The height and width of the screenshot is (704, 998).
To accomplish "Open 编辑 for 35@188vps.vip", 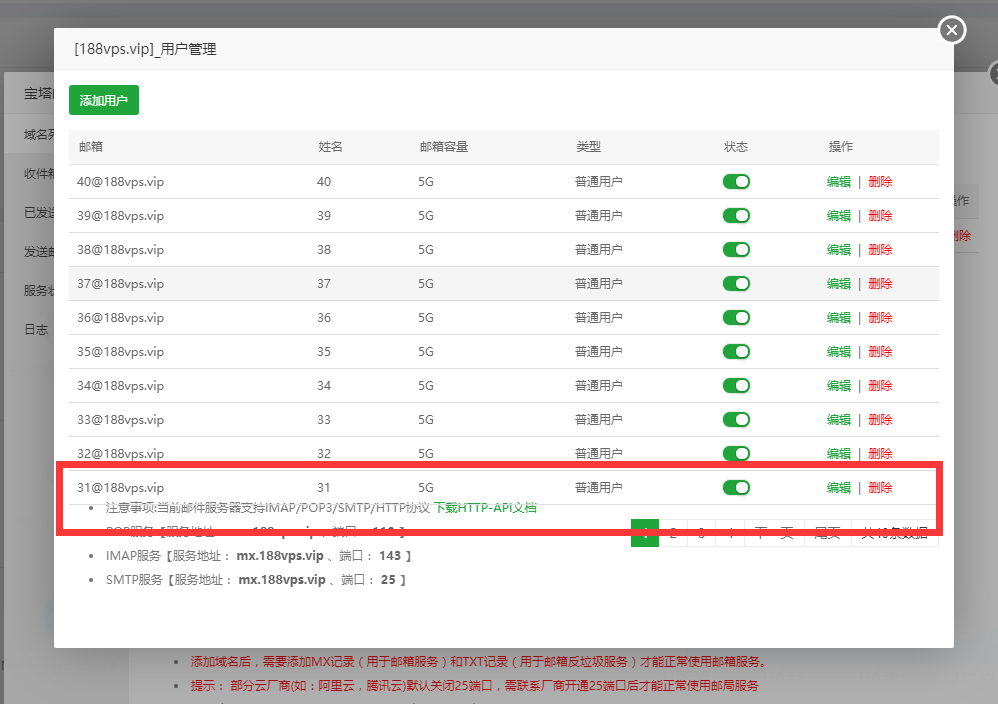I will click(x=839, y=351).
